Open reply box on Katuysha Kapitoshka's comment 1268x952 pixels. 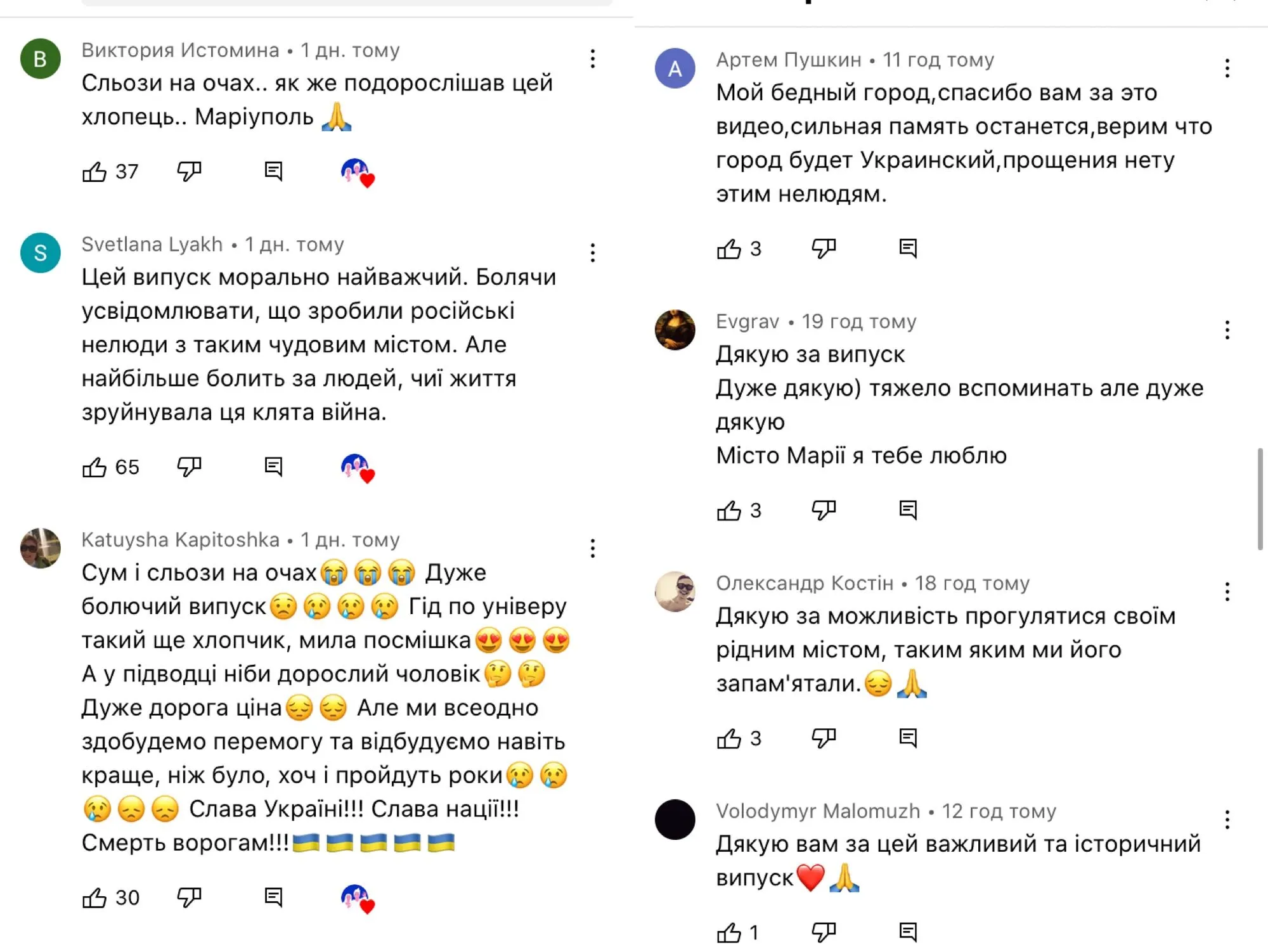point(274,897)
